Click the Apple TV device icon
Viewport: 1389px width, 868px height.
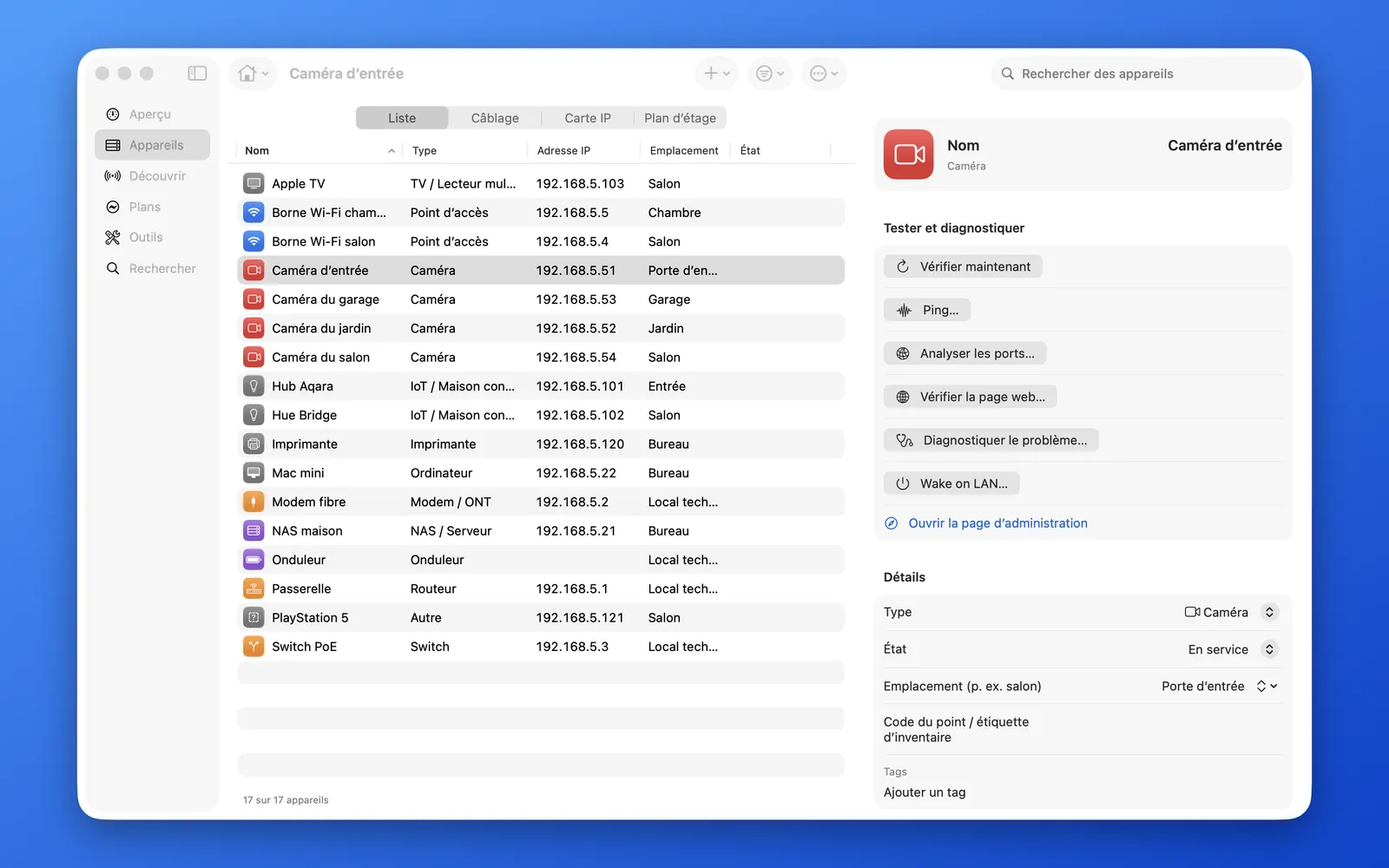point(253,184)
